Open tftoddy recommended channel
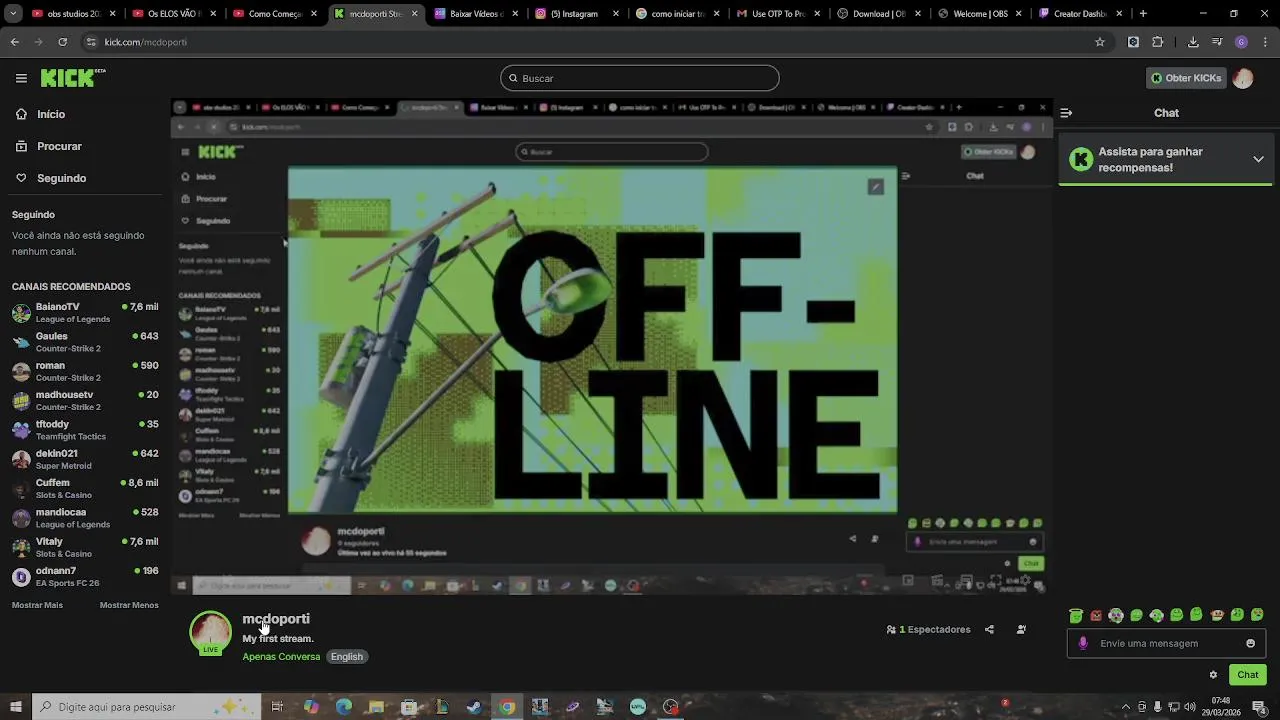This screenshot has height=720, width=1280. tap(84, 430)
